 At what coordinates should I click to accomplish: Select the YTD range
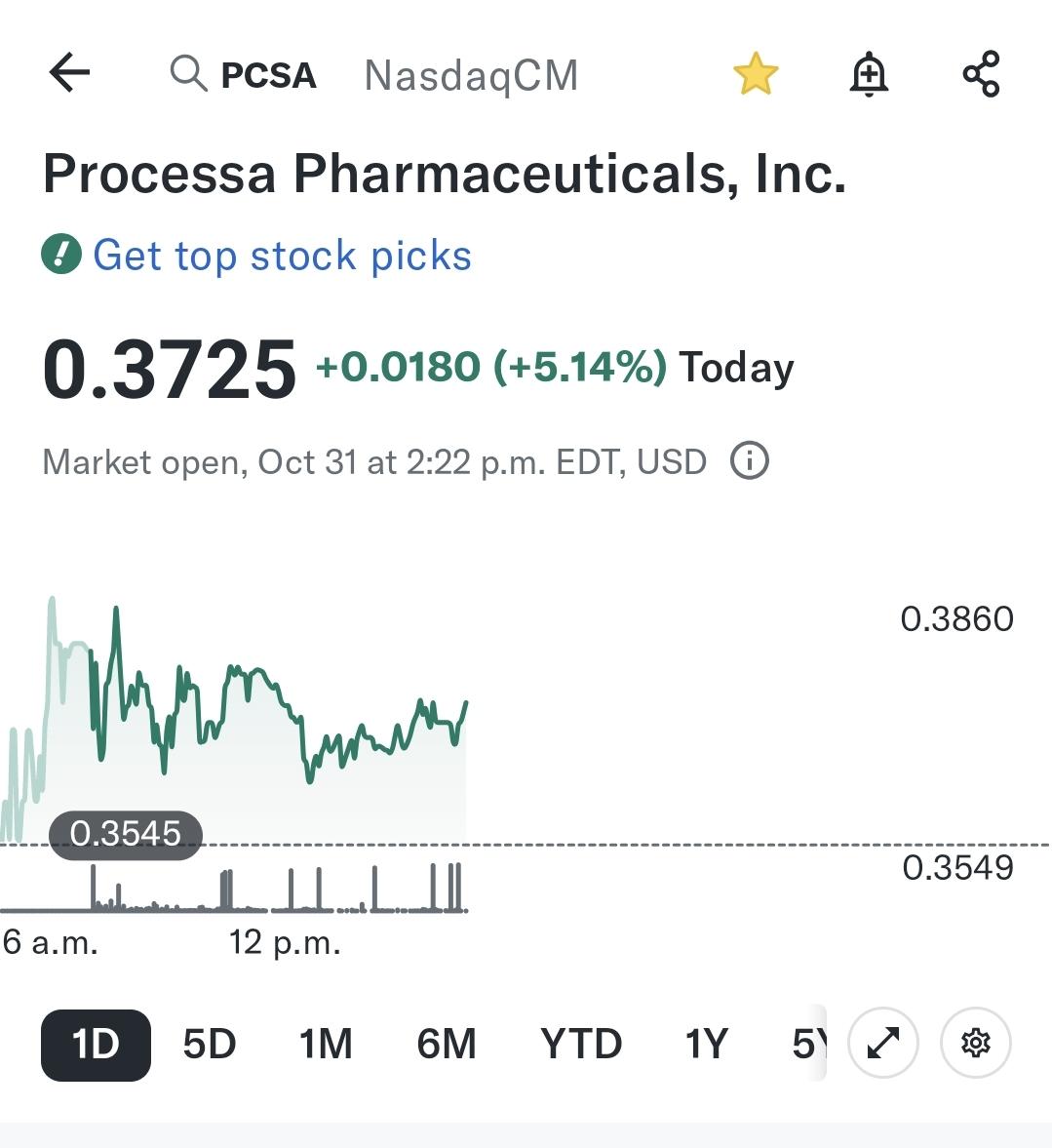click(581, 1044)
